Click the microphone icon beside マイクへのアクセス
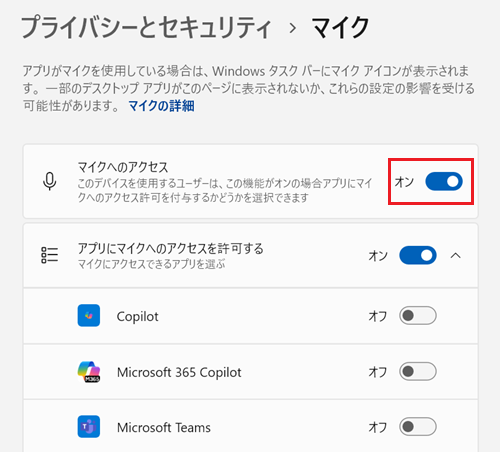Viewport: 500px width, 452px height. coord(50,181)
